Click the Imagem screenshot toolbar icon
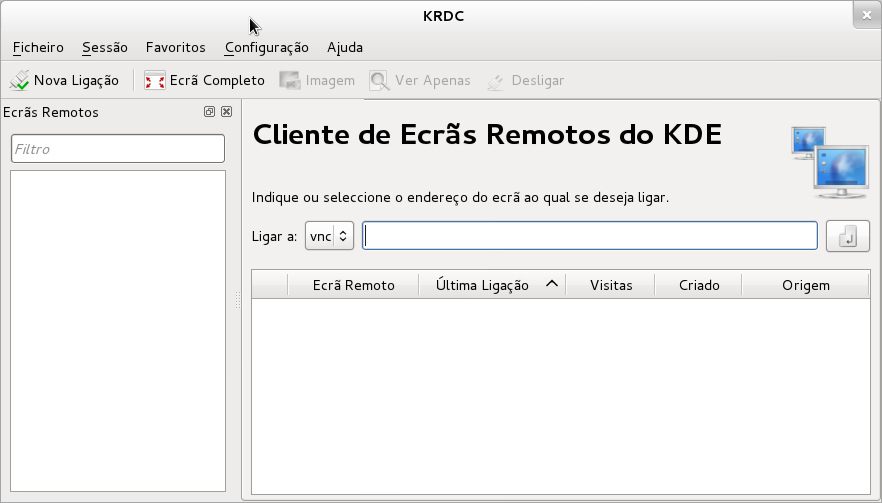Viewport: 882px width, 503px height. coord(290,80)
